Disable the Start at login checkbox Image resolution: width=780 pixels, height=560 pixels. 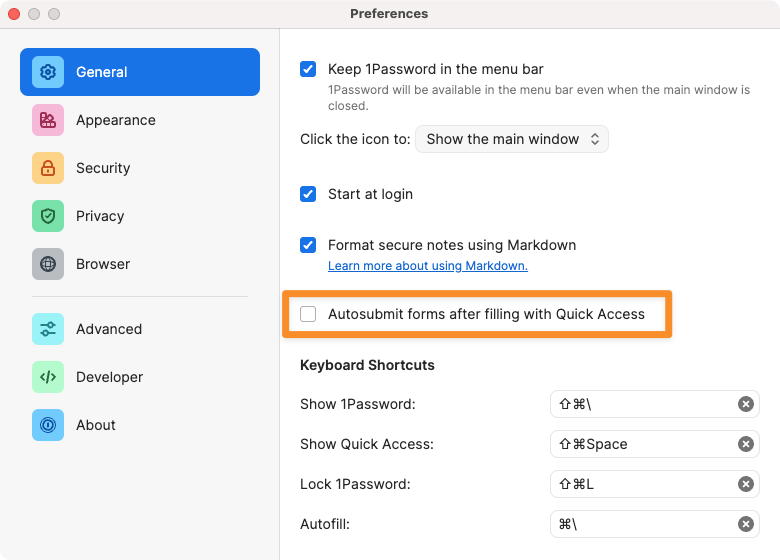(x=308, y=194)
